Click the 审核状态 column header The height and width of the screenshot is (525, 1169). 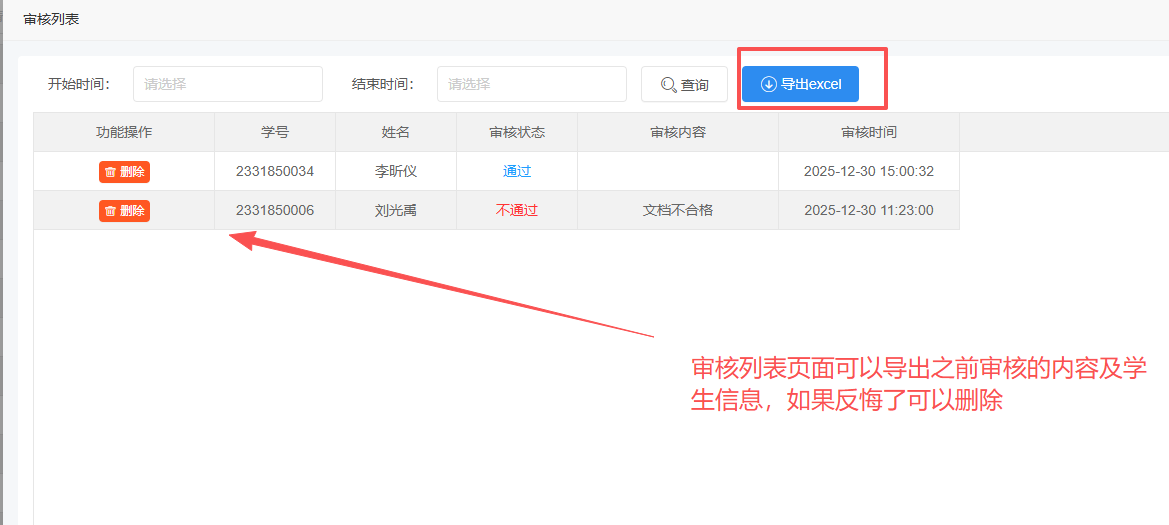coord(517,132)
